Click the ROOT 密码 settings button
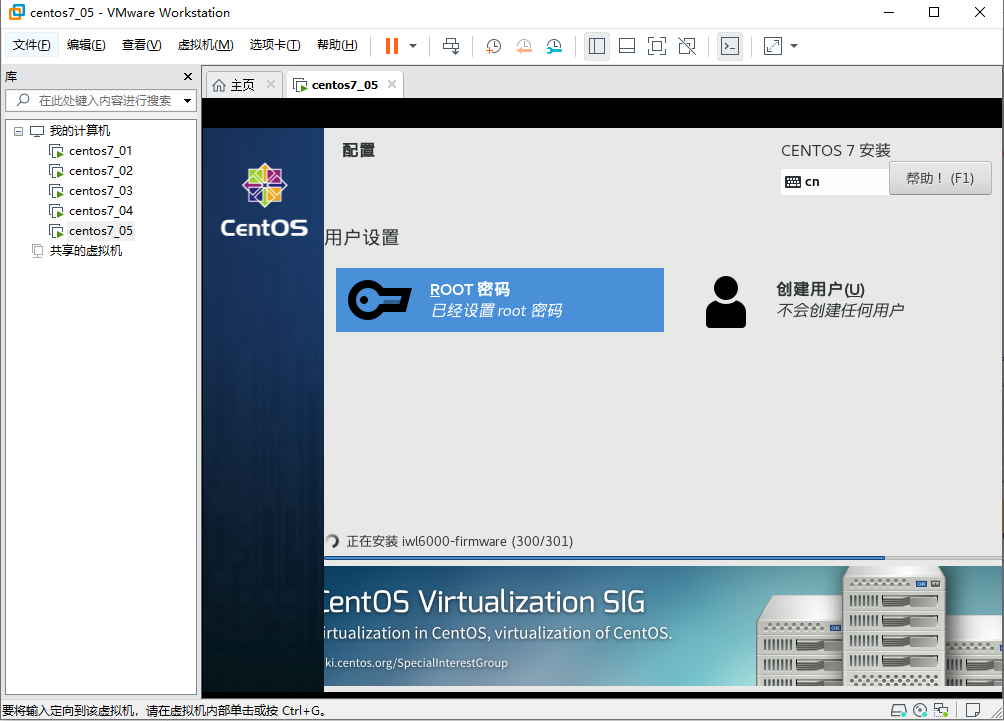This screenshot has width=1004, height=721. pyautogui.click(x=500, y=299)
